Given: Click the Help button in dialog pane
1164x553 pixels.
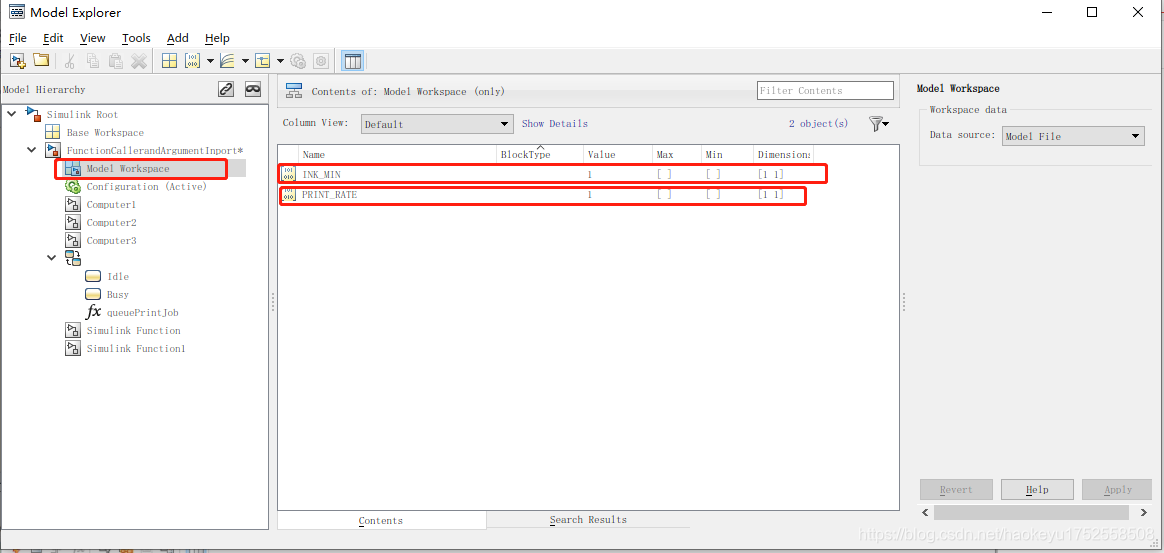Looking at the screenshot, I should (x=1037, y=490).
